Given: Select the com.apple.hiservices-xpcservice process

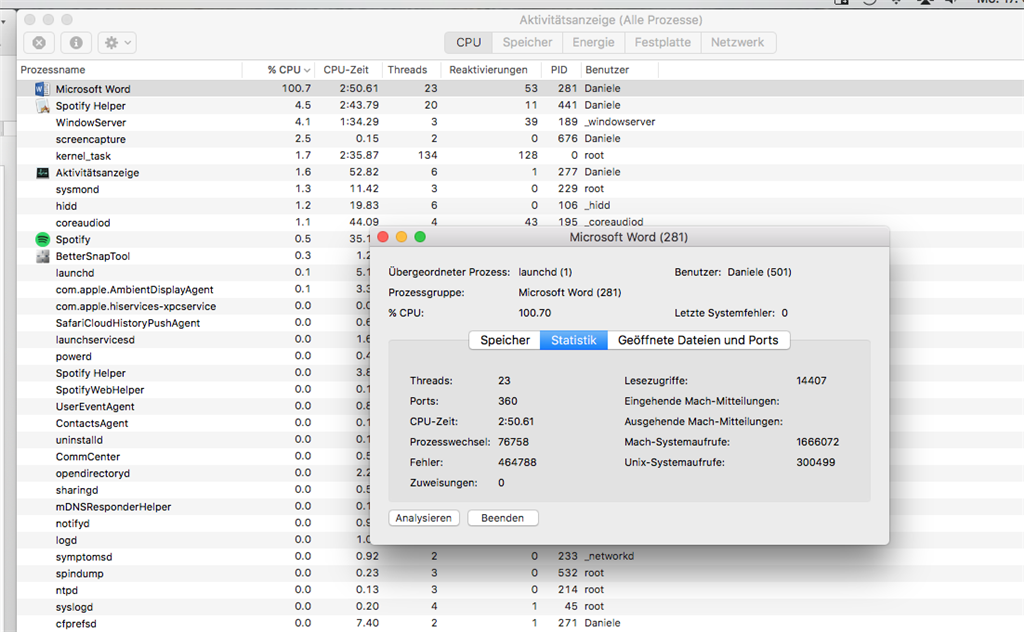Looking at the screenshot, I should click(x=194, y=306).
